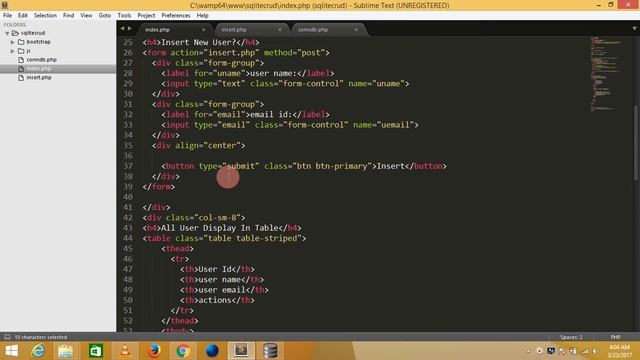Show hidden system tray icons arrow

coord(528,351)
